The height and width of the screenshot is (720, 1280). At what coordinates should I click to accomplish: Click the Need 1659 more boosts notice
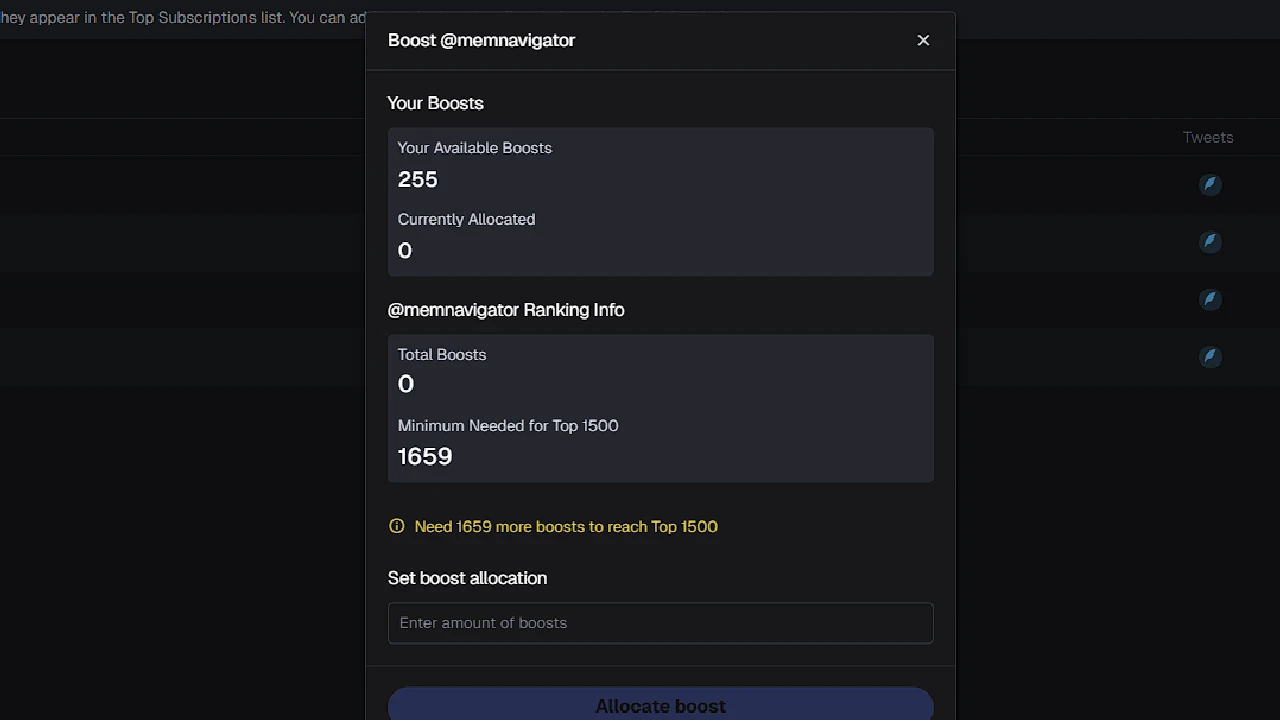(566, 526)
